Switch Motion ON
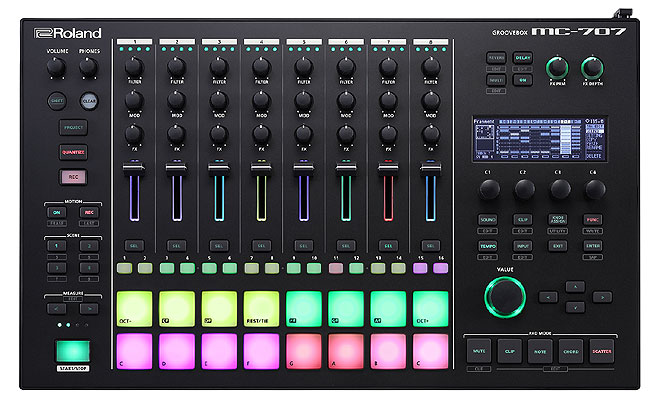The image size is (660, 408). click(56, 212)
